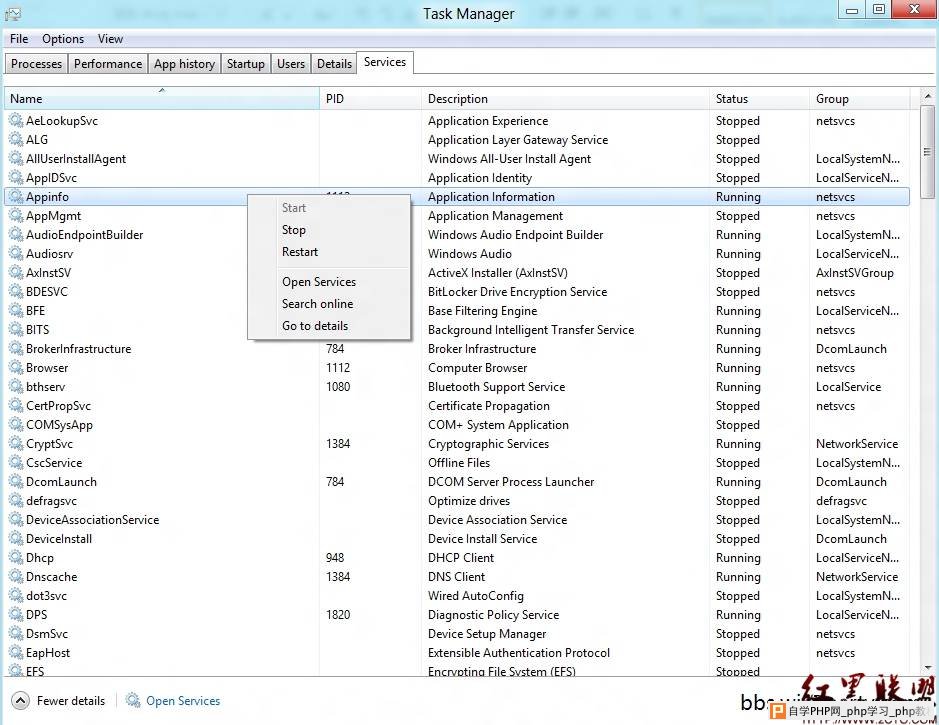Viewport: 939px width, 725px height.
Task: Select the gear icon for CryptSvc service
Action: point(16,444)
